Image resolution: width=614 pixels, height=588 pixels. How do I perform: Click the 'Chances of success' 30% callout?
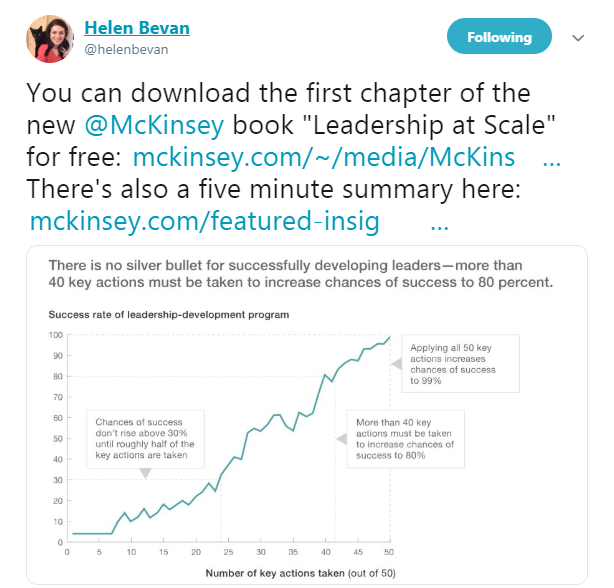pos(145,439)
